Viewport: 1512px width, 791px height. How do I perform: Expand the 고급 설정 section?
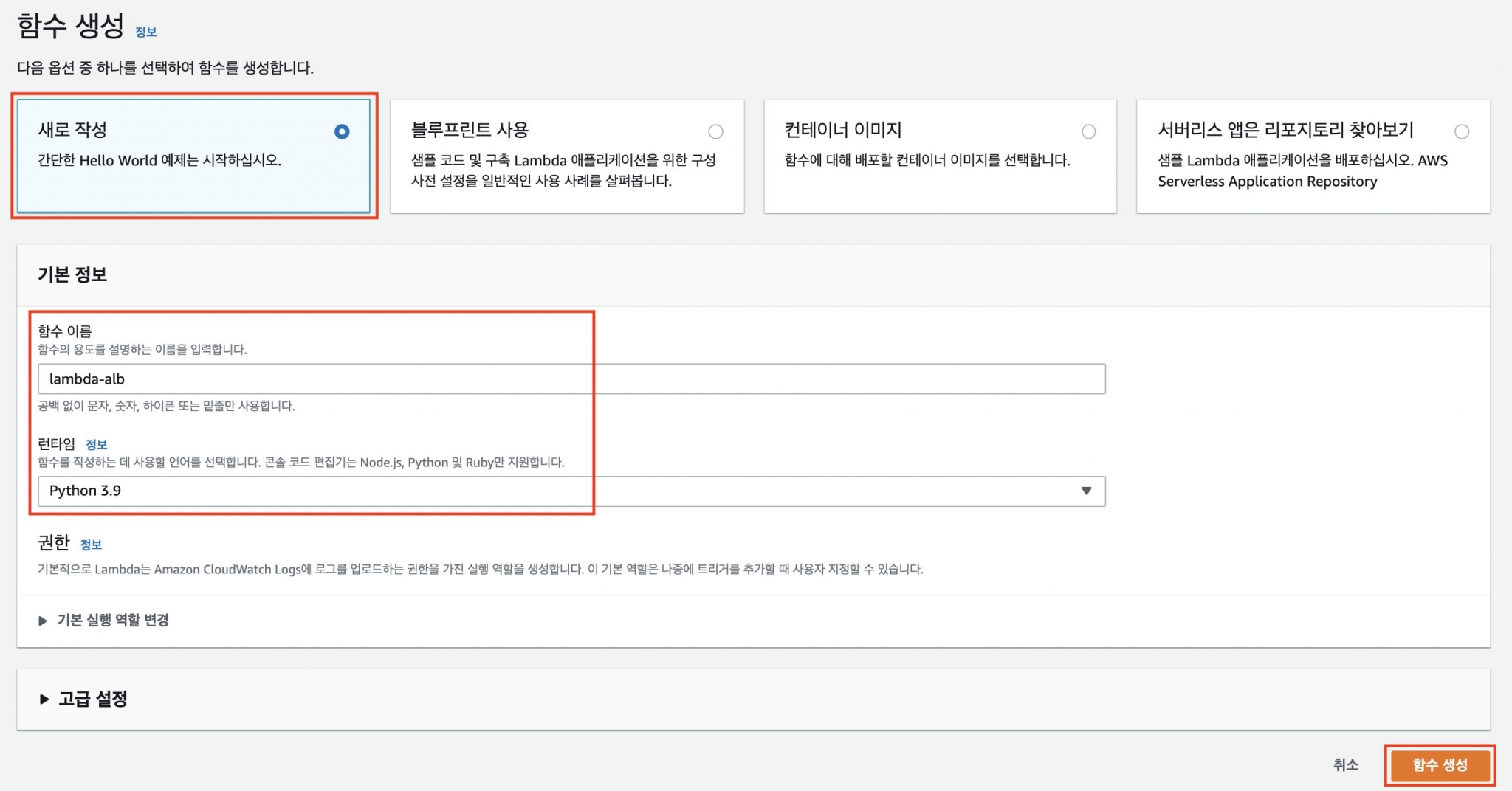click(92, 700)
